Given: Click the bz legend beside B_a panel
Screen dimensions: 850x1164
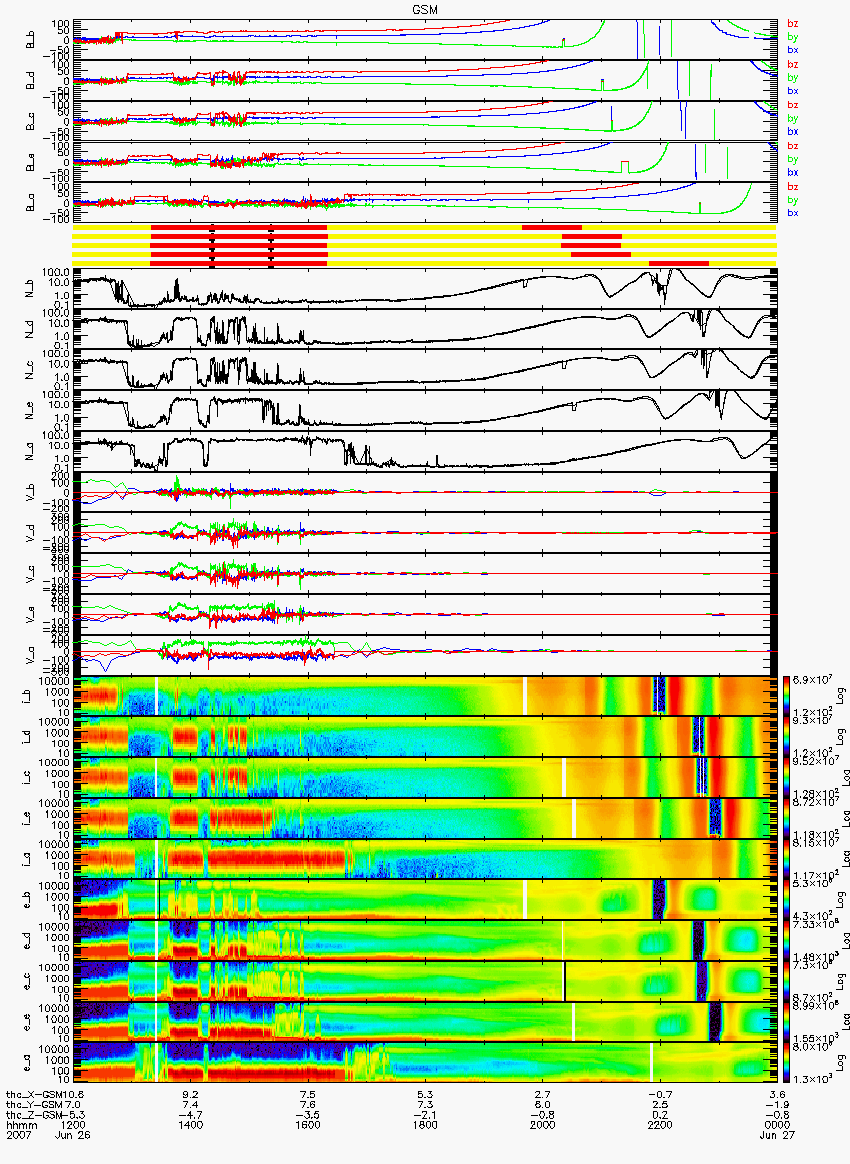Looking at the screenshot, I should point(792,187).
